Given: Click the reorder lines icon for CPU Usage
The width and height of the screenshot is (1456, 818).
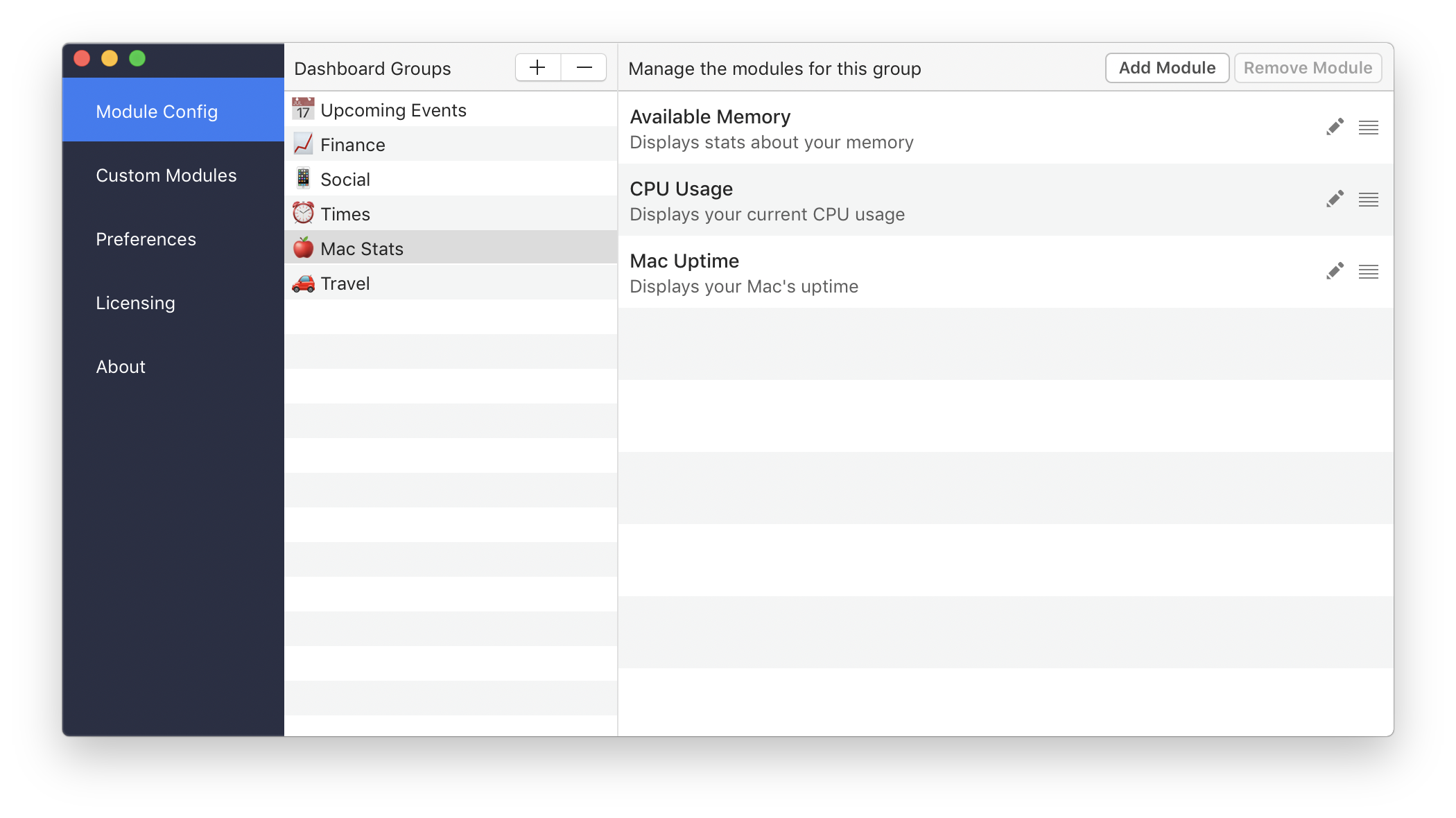Looking at the screenshot, I should 1368,199.
